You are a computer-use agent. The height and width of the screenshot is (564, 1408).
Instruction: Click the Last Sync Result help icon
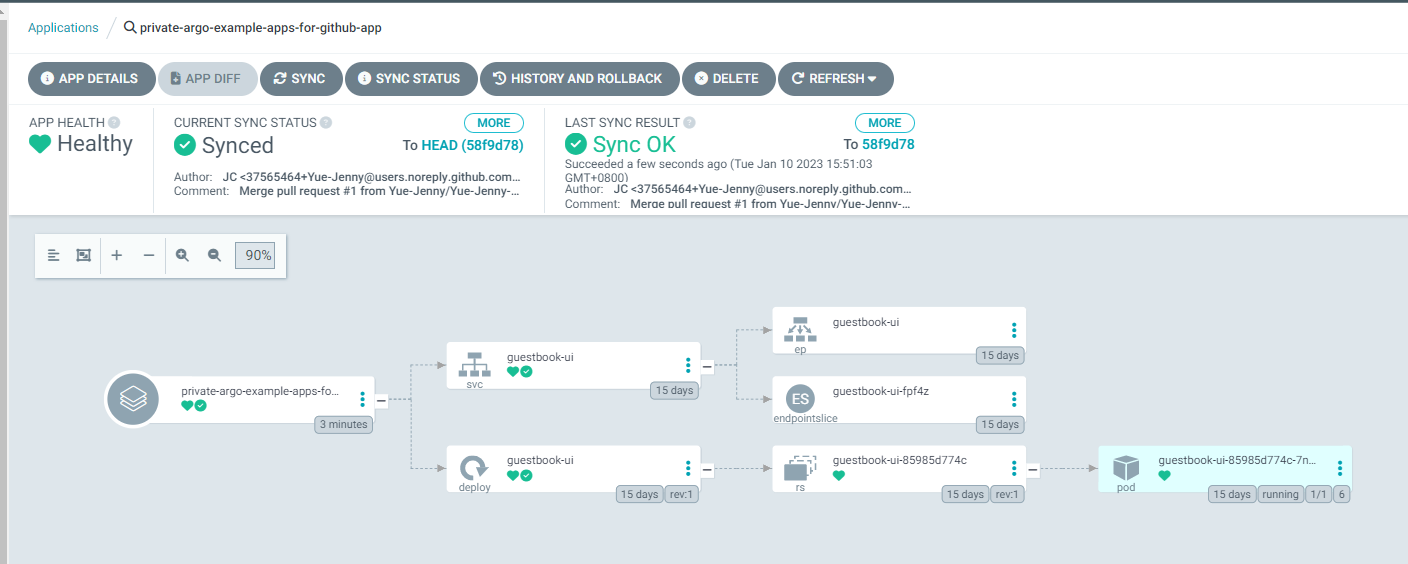coord(690,122)
